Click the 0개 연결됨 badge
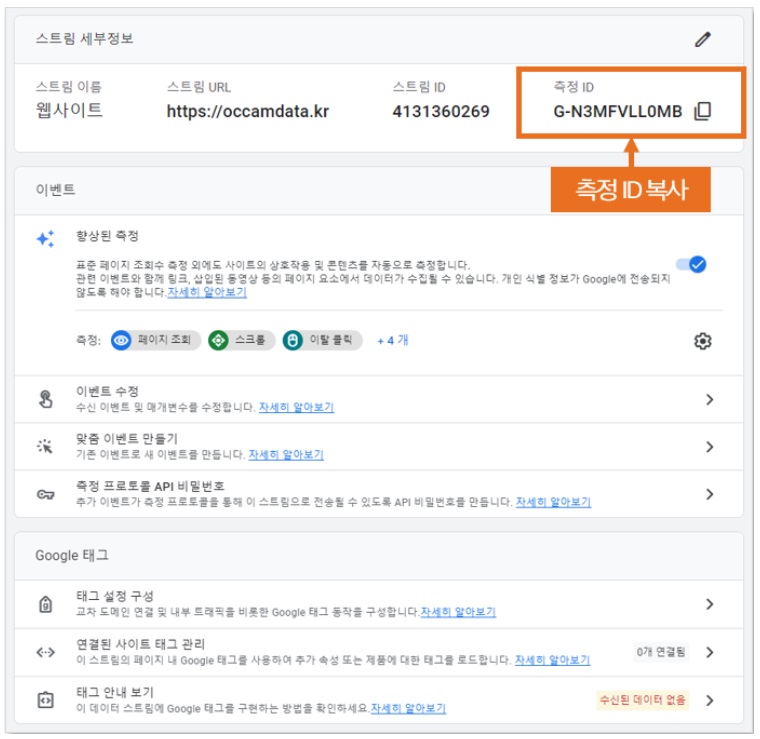 [661, 652]
